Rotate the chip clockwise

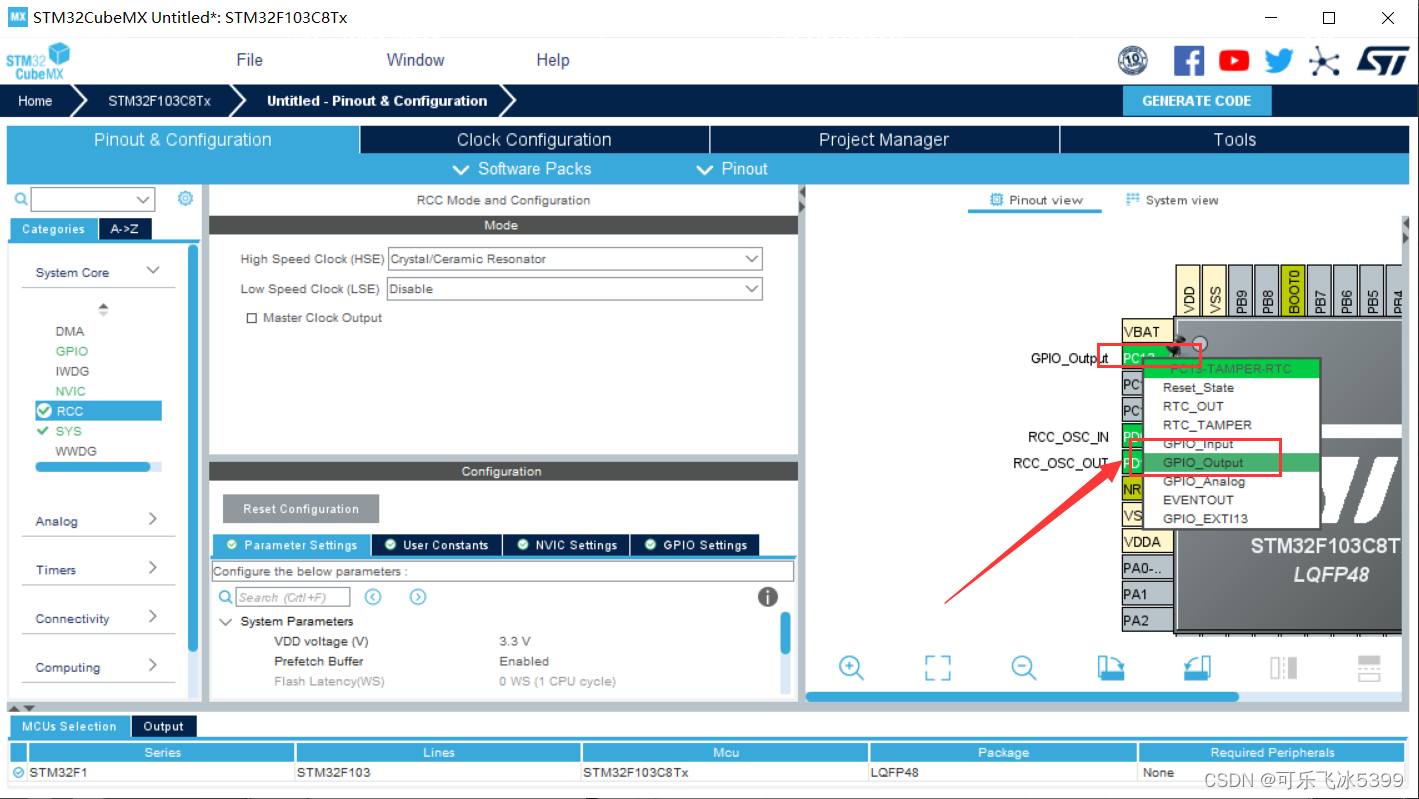click(x=1110, y=667)
